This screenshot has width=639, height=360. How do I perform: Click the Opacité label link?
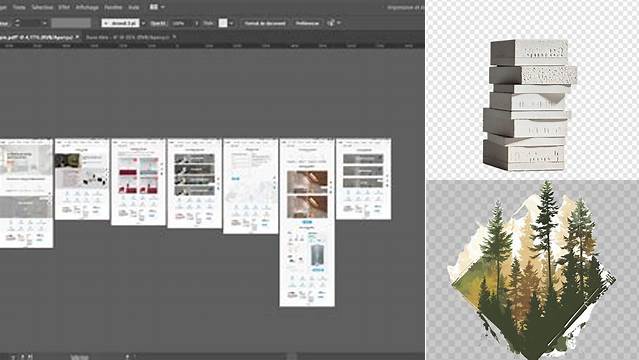[158, 23]
